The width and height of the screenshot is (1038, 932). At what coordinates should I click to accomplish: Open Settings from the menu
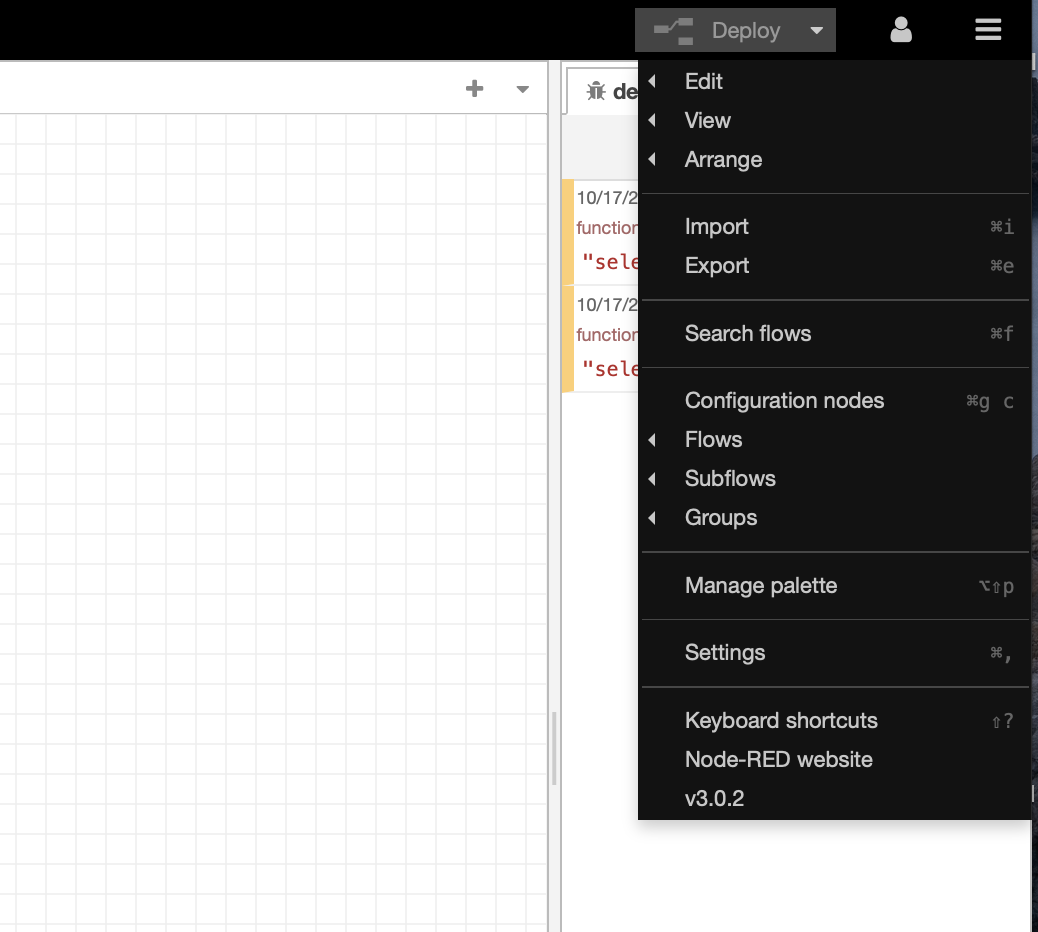[x=834, y=653]
